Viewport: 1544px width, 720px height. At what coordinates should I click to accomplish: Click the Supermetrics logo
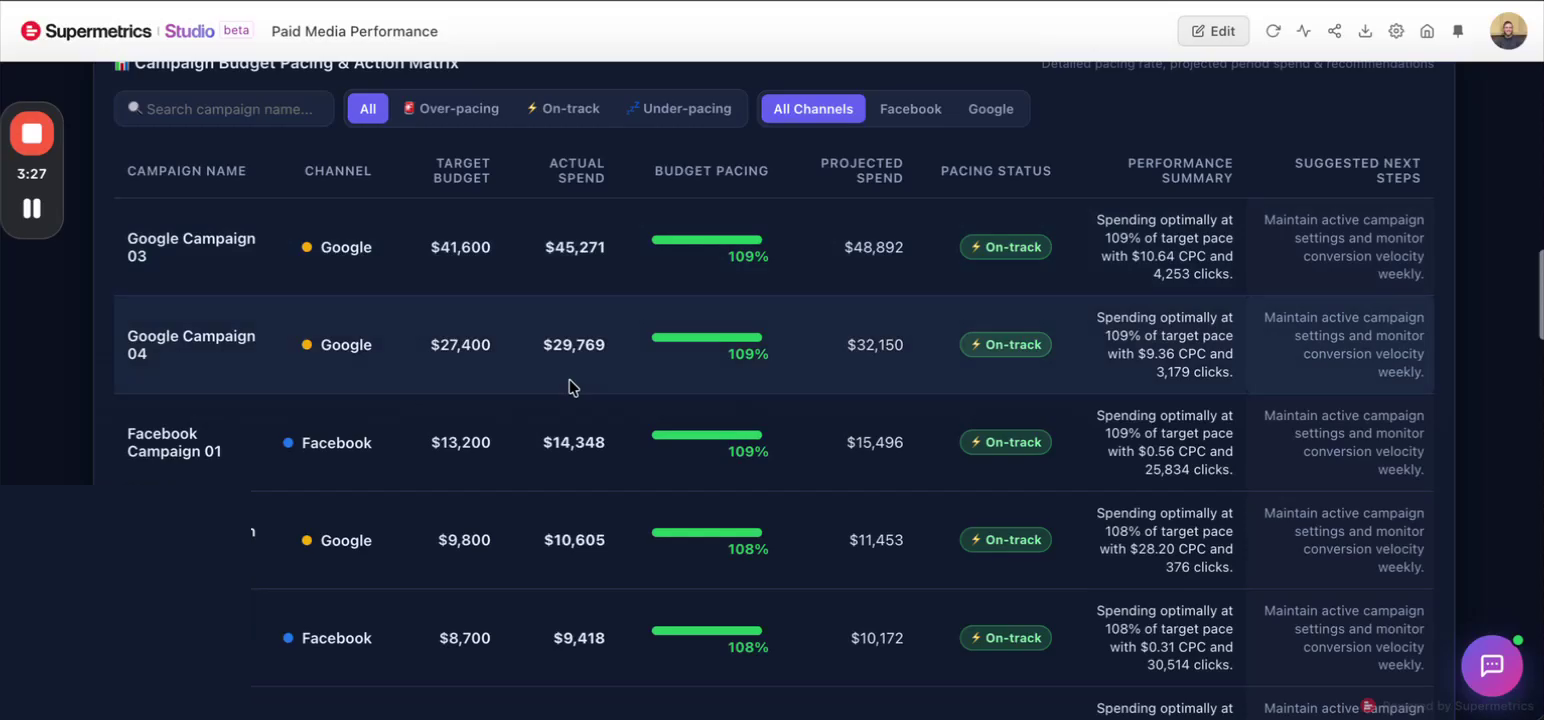tap(86, 31)
